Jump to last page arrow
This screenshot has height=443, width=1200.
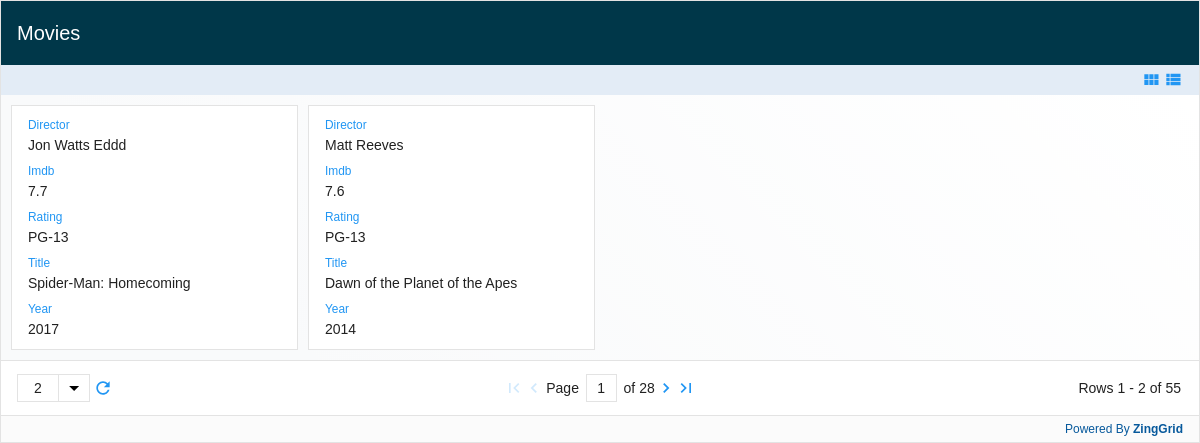coord(686,388)
